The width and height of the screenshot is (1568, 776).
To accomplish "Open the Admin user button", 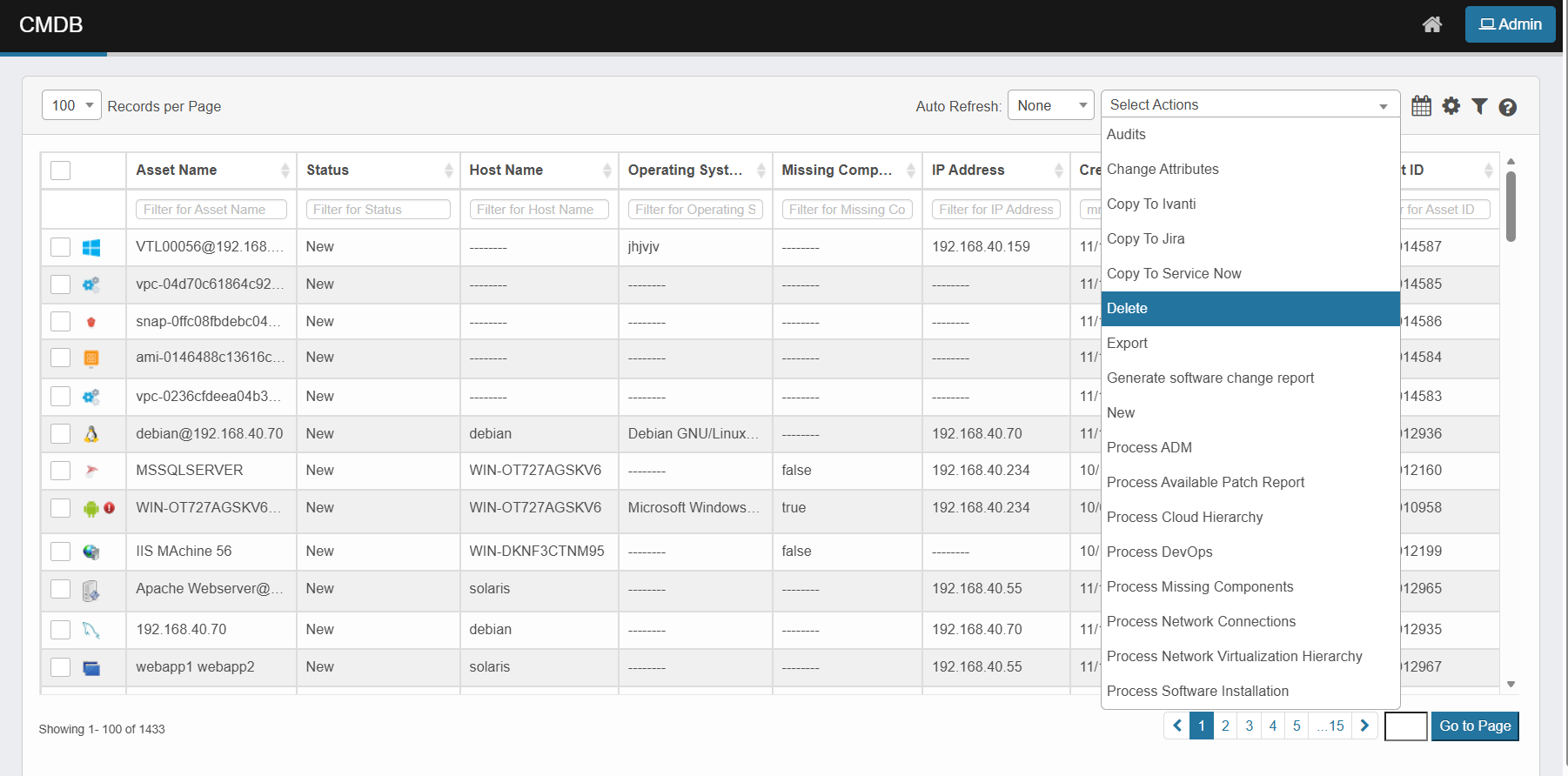I will click(x=1510, y=24).
